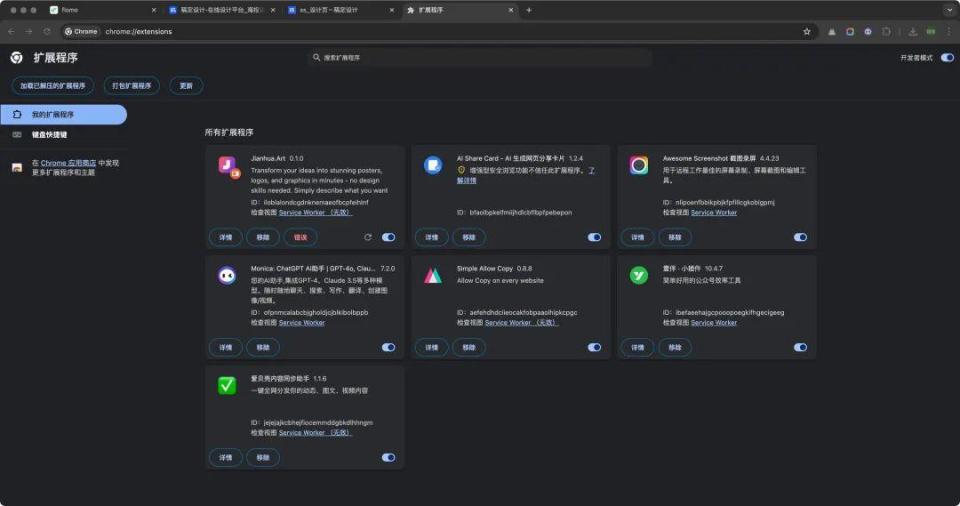This screenshot has width=960, height=506.
Task: Open the 了解详情 link on AI Share Card
Action: tap(467, 180)
